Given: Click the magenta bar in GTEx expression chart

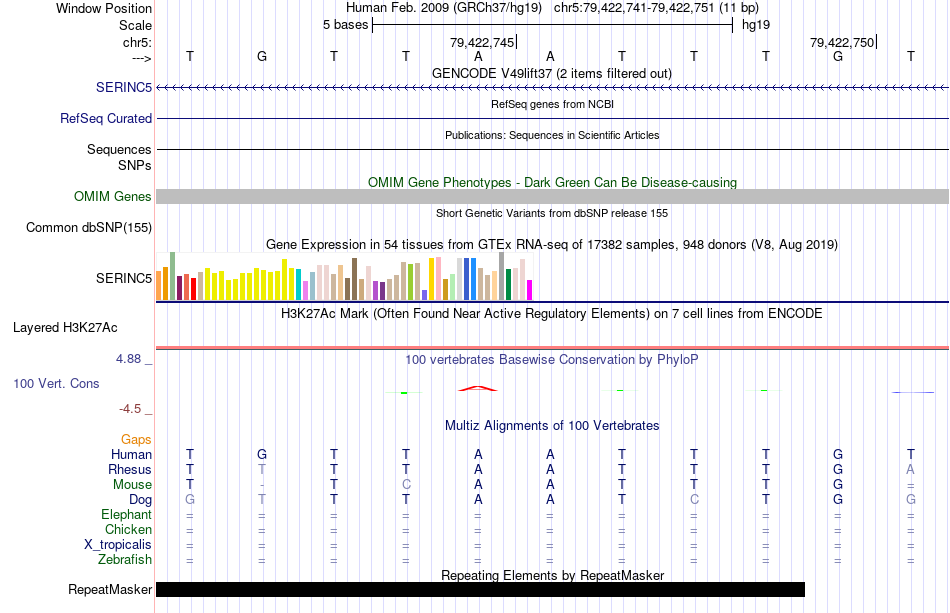Looking at the screenshot, I should pyautogui.click(x=530, y=290).
